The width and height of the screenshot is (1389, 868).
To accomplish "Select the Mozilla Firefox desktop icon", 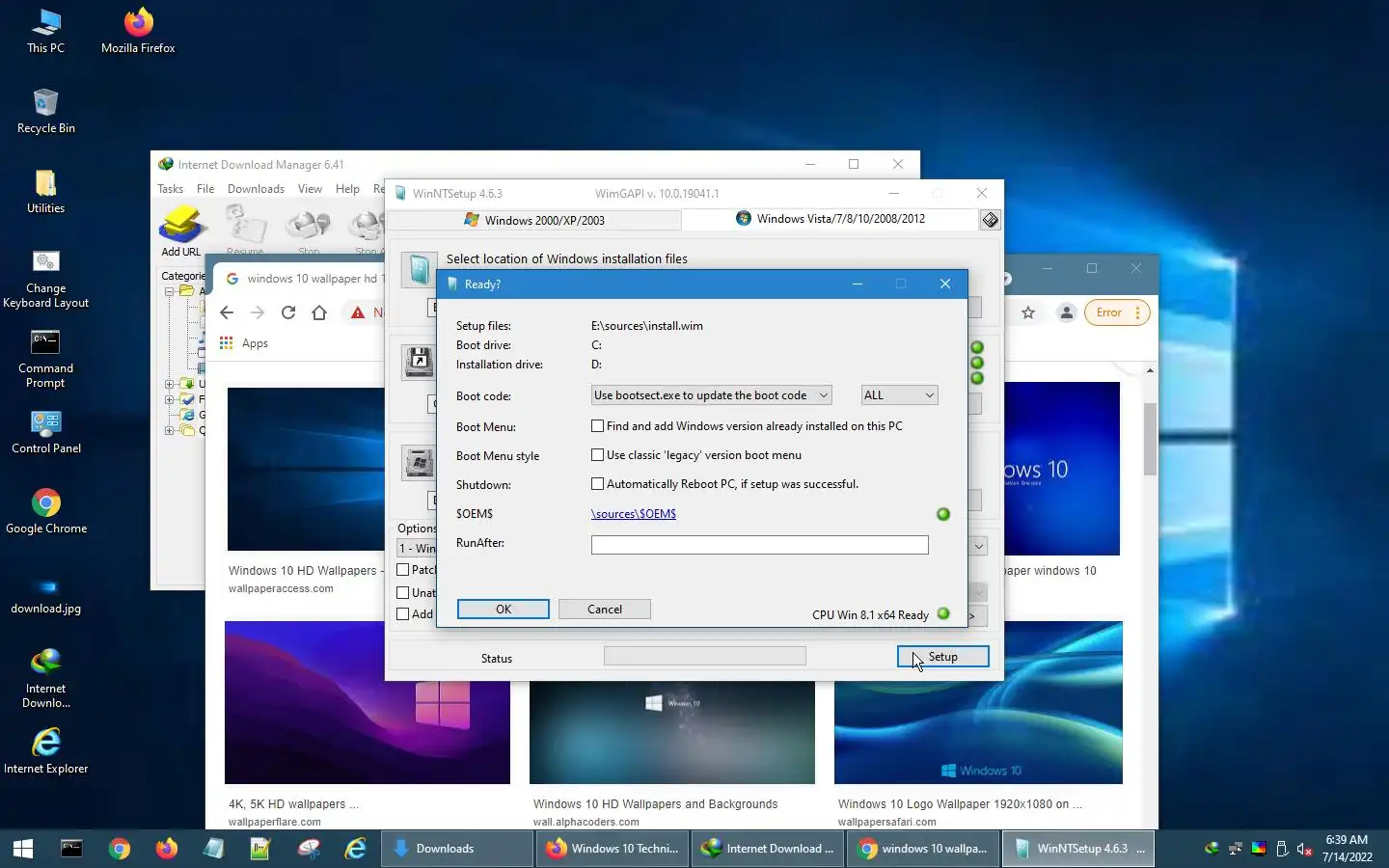I will (138, 31).
